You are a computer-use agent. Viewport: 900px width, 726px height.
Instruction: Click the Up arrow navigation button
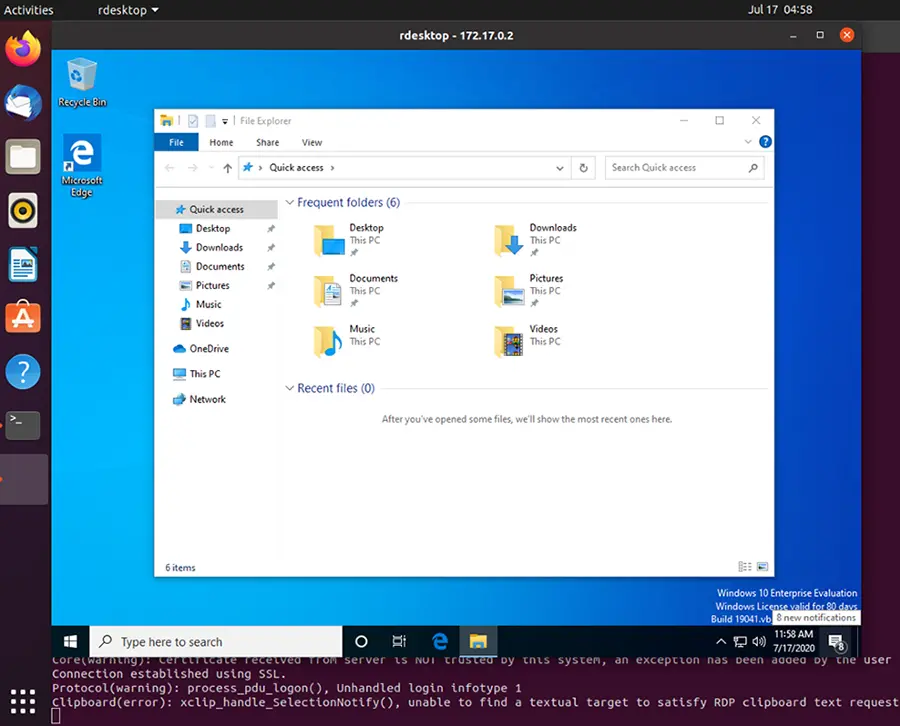pyautogui.click(x=228, y=168)
